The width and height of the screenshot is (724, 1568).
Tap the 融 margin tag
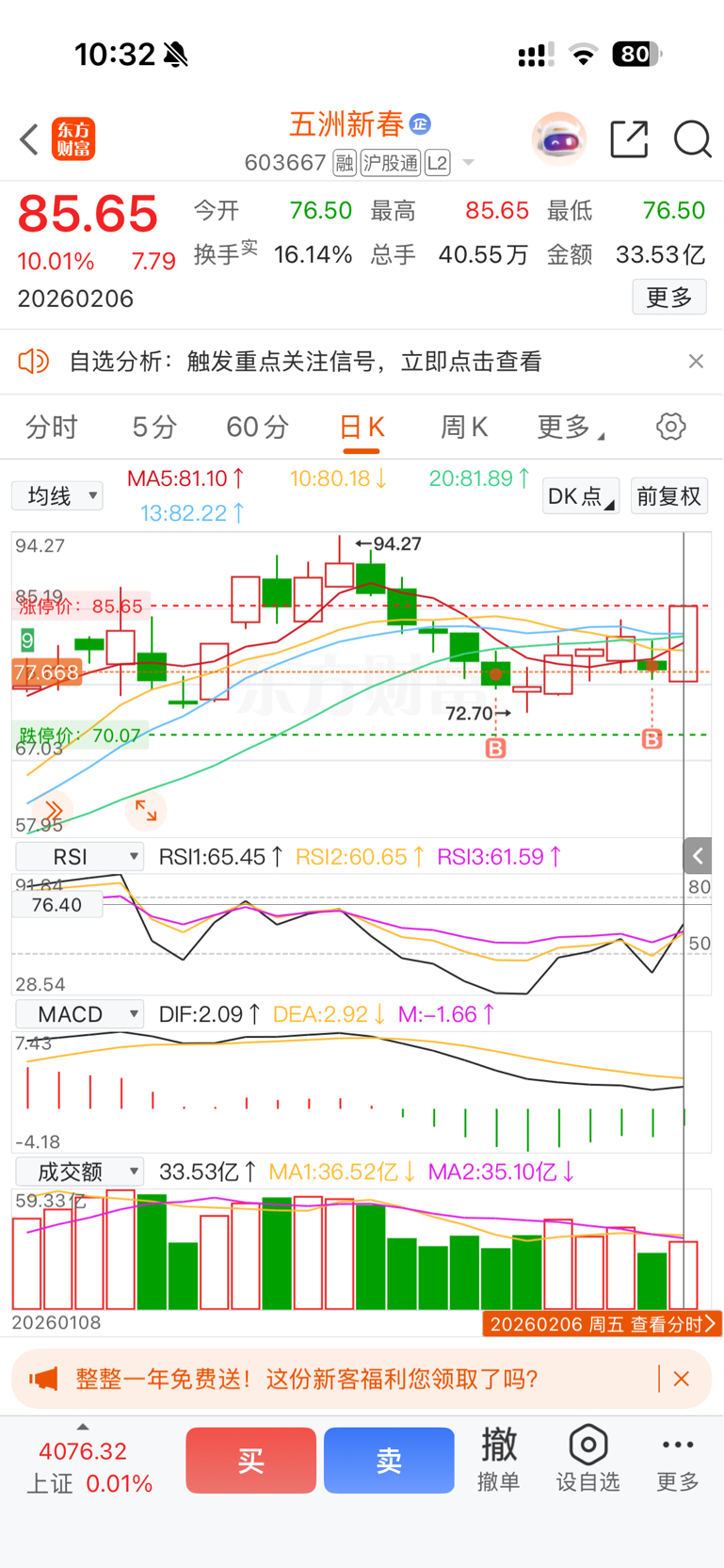click(345, 163)
